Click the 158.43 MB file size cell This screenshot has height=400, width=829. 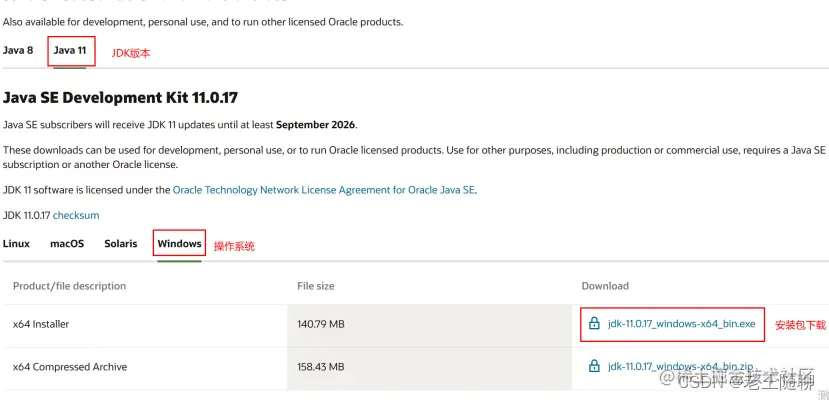[x=321, y=367]
